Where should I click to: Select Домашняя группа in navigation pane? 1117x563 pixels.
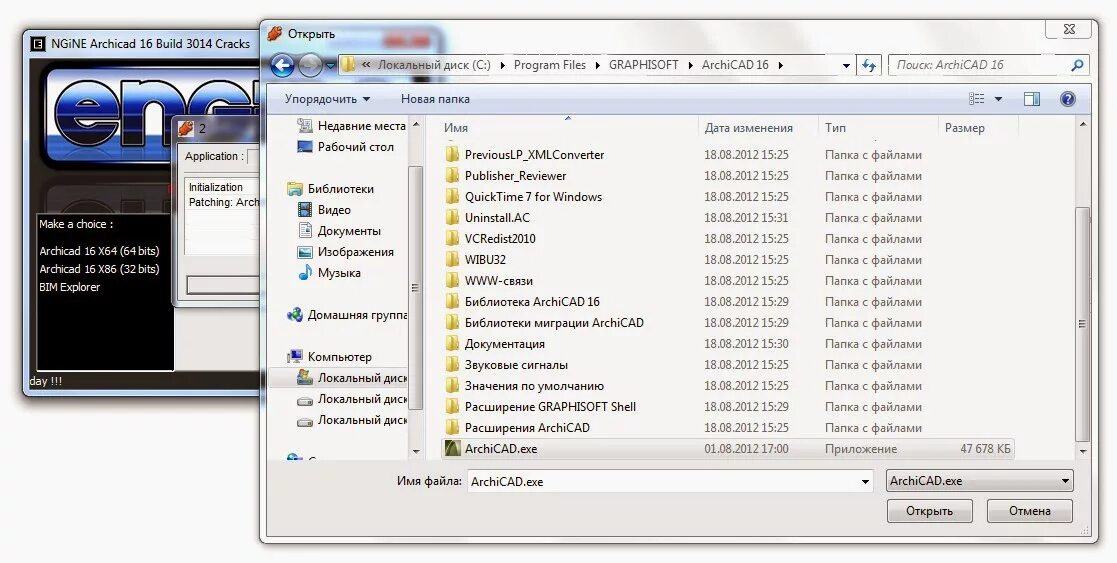(x=347, y=314)
